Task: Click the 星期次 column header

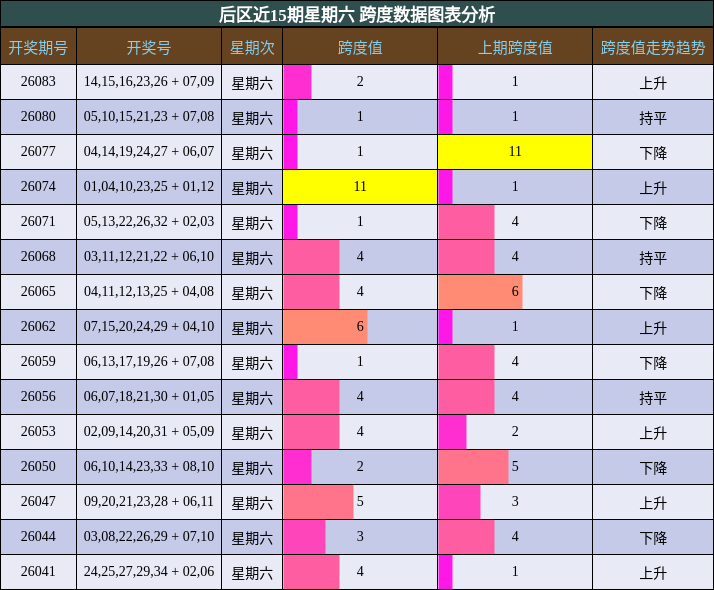Action: point(252,47)
